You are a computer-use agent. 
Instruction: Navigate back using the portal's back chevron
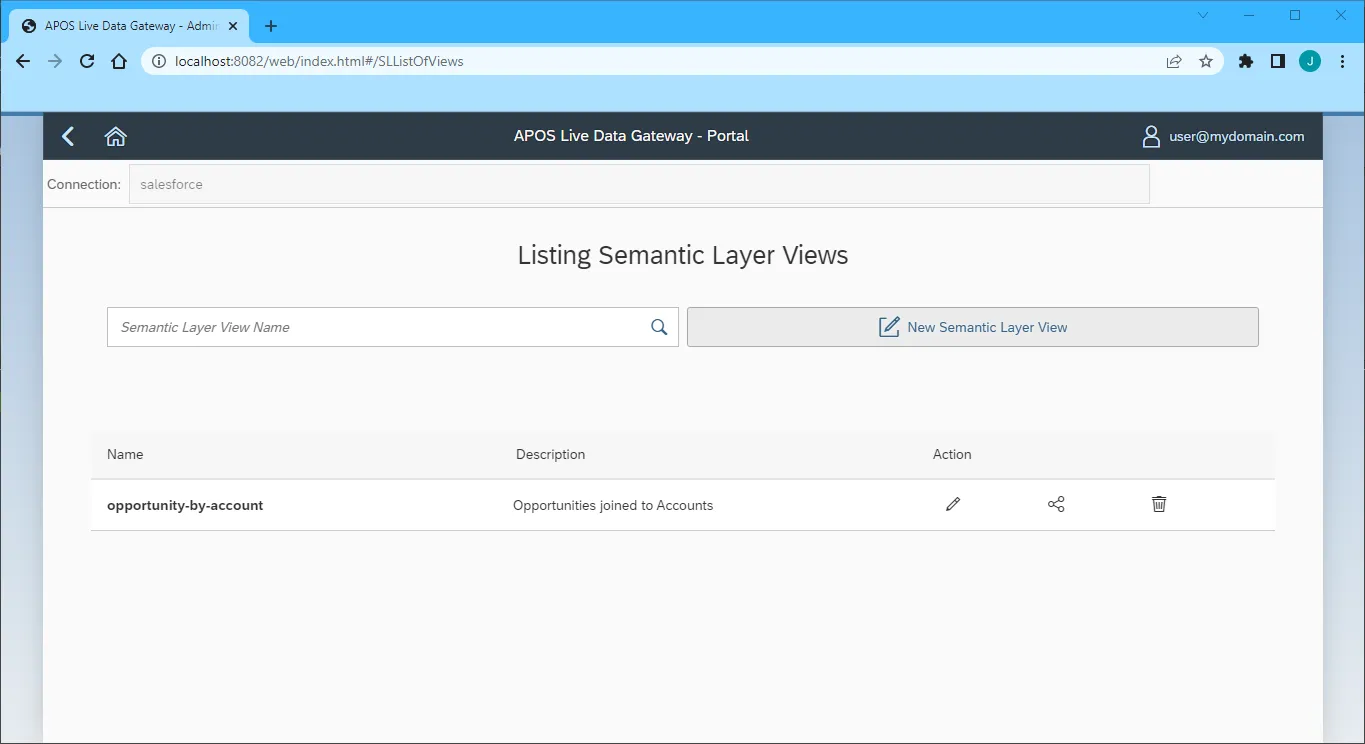[x=67, y=136]
